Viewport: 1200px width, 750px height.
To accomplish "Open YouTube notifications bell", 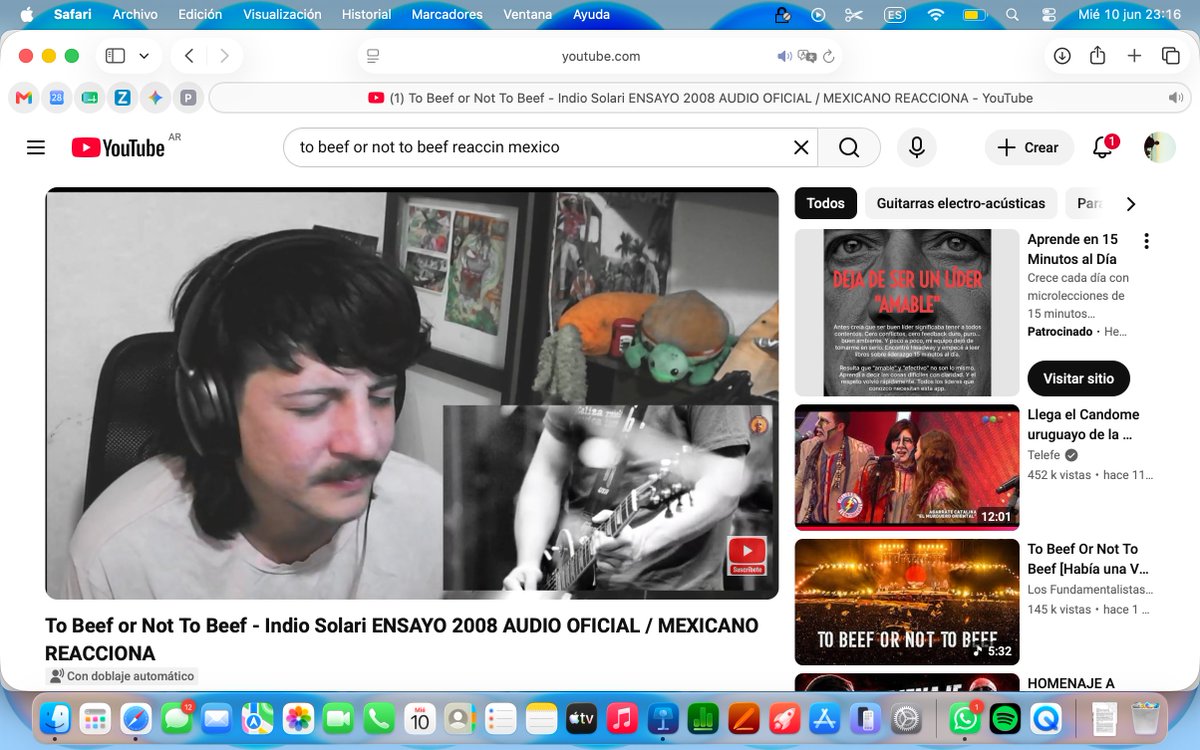I will tap(1103, 147).
